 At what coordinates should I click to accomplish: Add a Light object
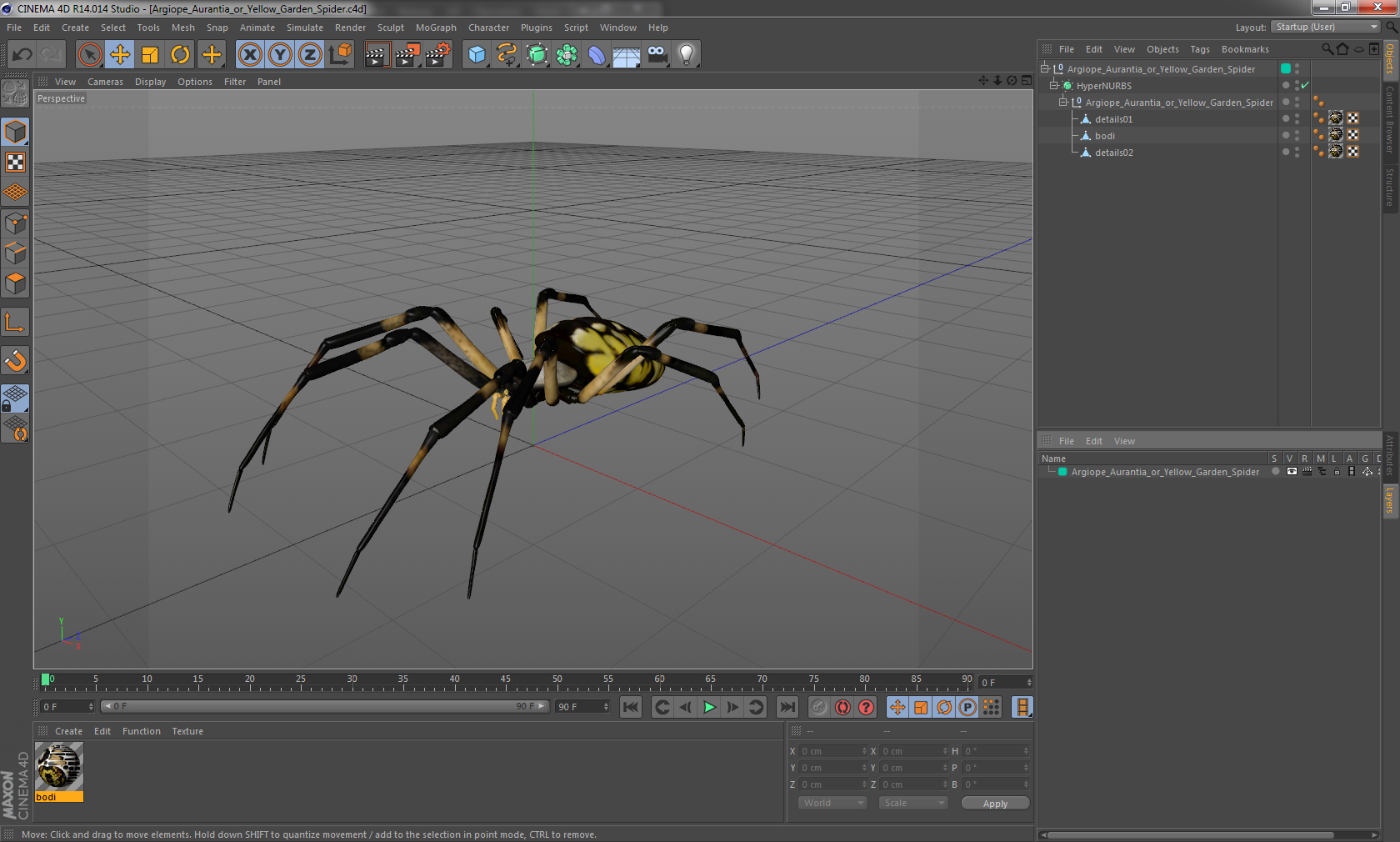pos(687,55)
